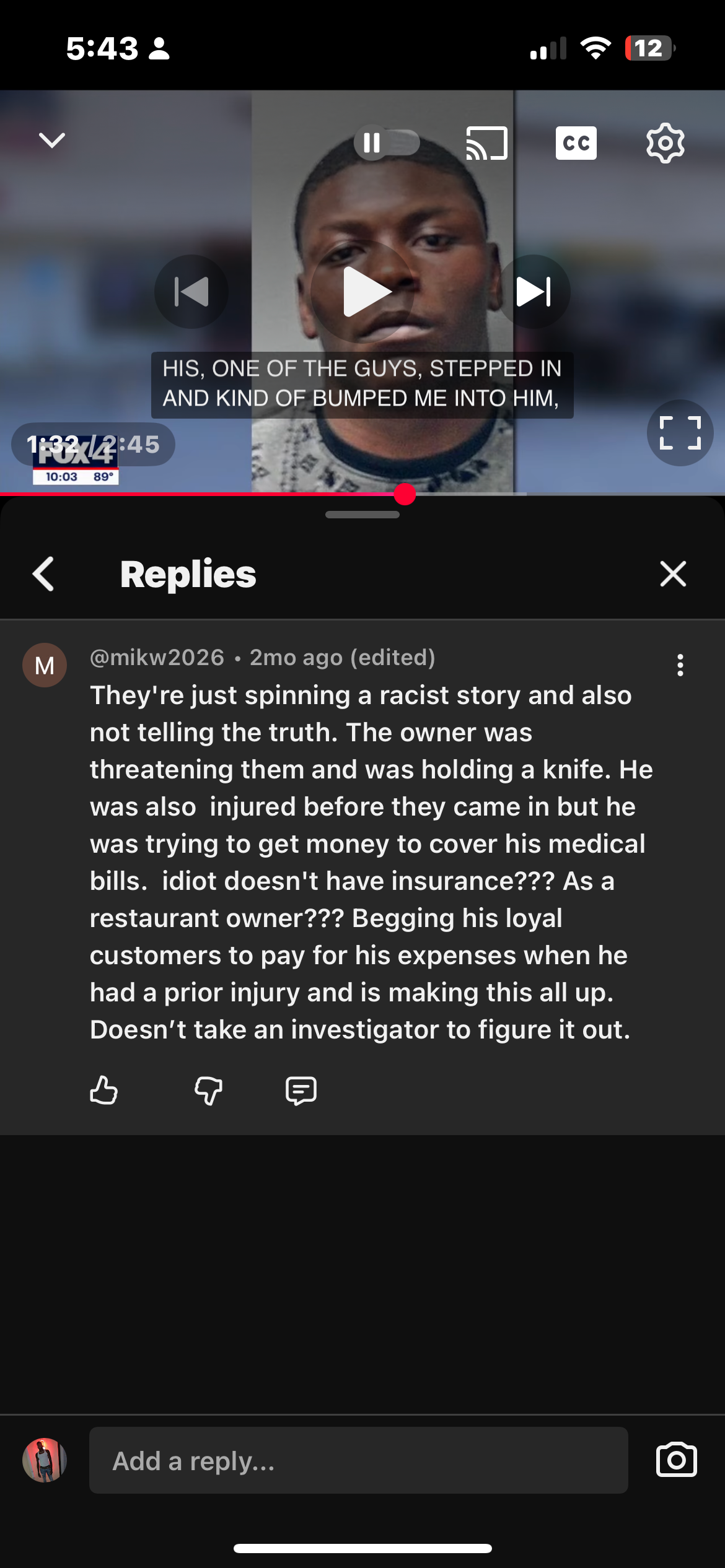Play the paused video
The width and height of the screenshot is (725, 1568).
pos(362,292)
